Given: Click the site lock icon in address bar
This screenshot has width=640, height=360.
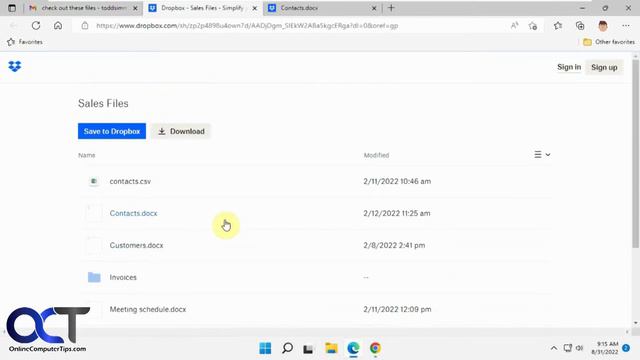Looking at the screenshot, I should click(85, 26).
